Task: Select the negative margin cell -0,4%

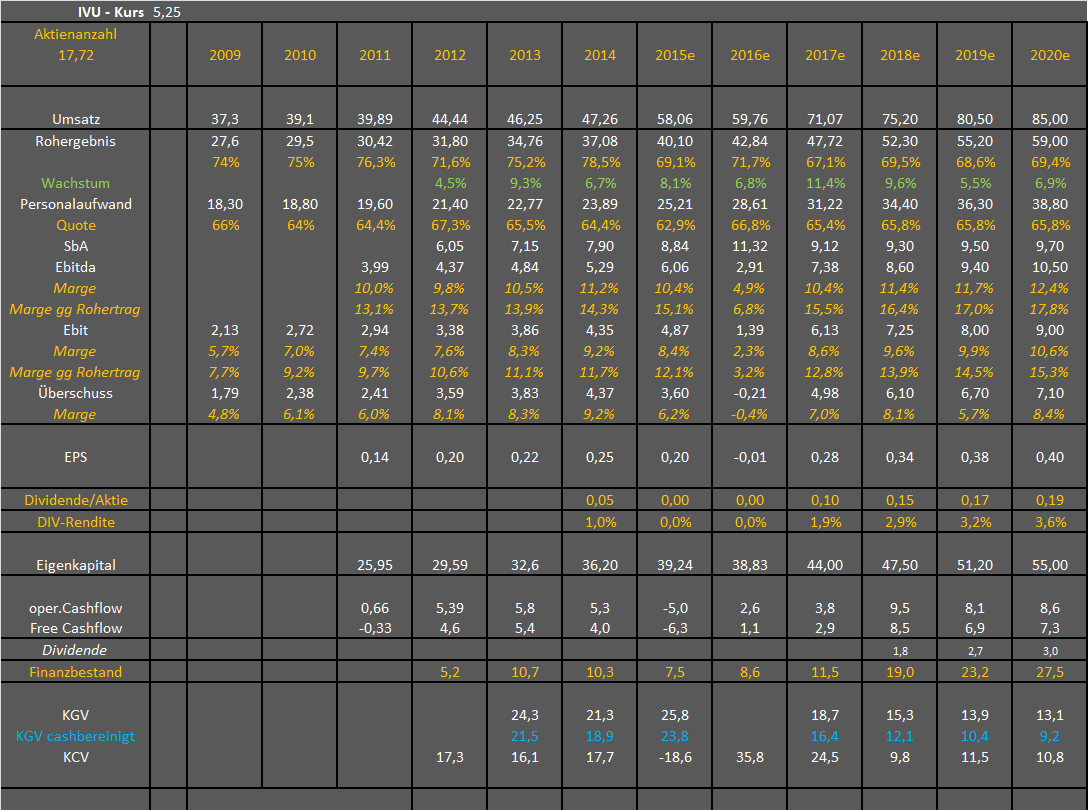Action: (x=749, y=414)
